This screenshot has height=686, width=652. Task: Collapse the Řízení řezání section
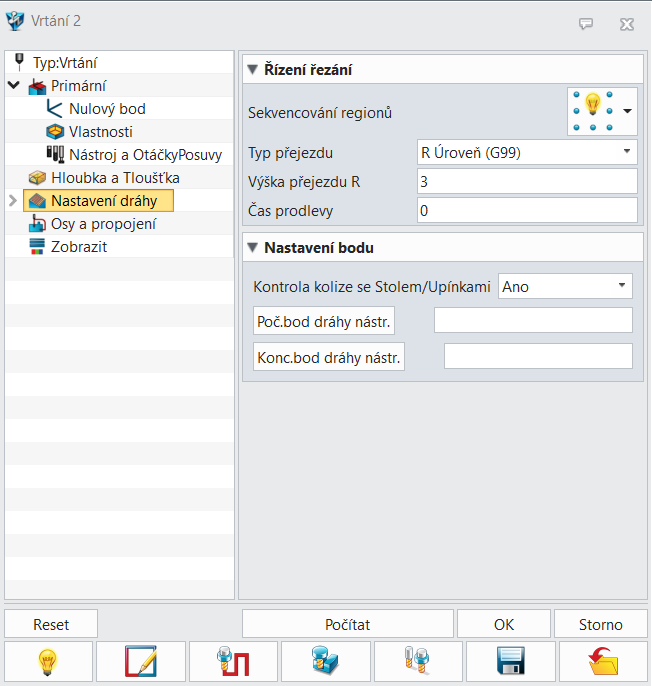[x=252, y=70]
